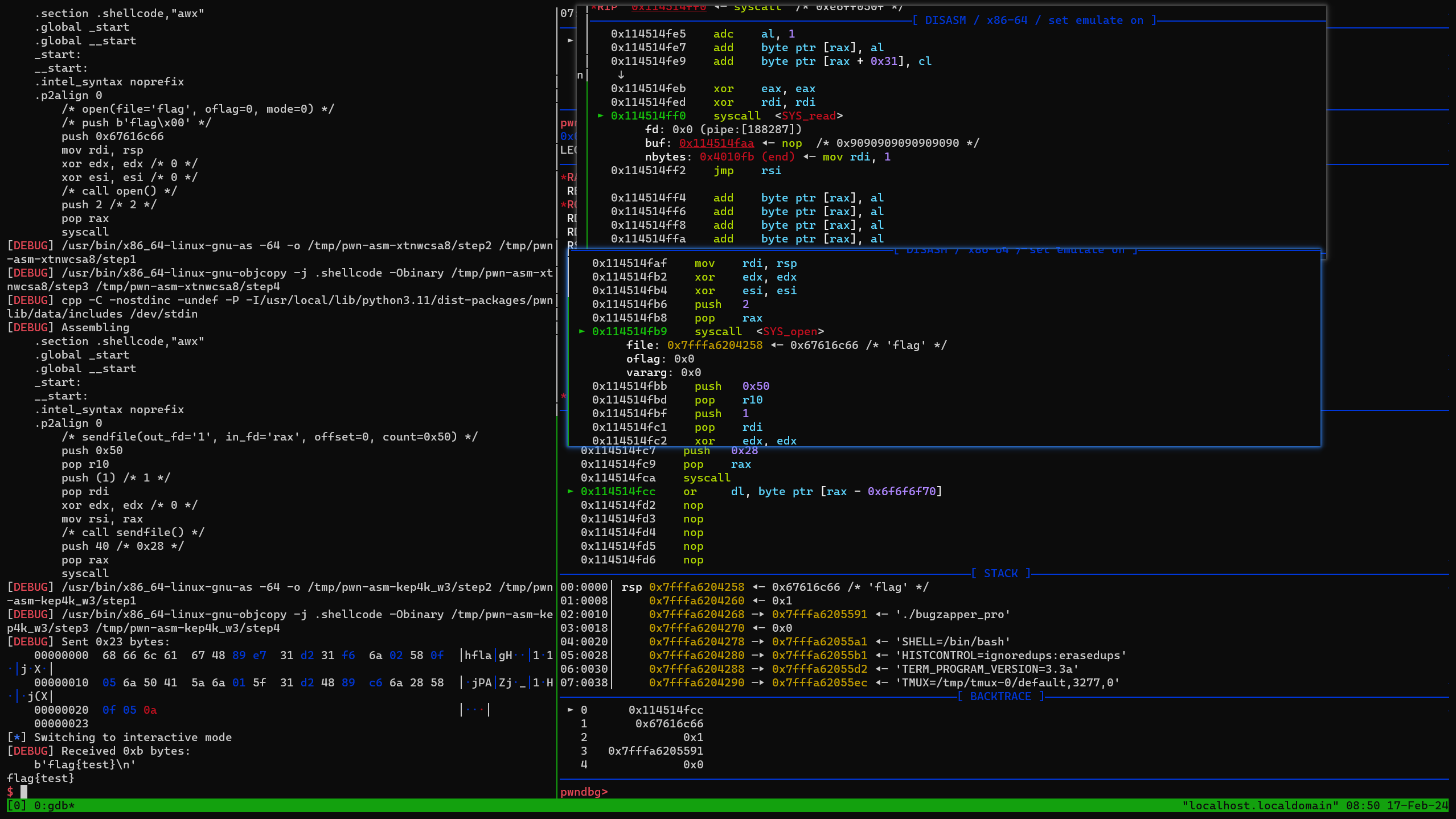Click the tmux window tab '0:gdb*'
Image resolution: width=1456 pixels, height=819 pixels.
55,805
